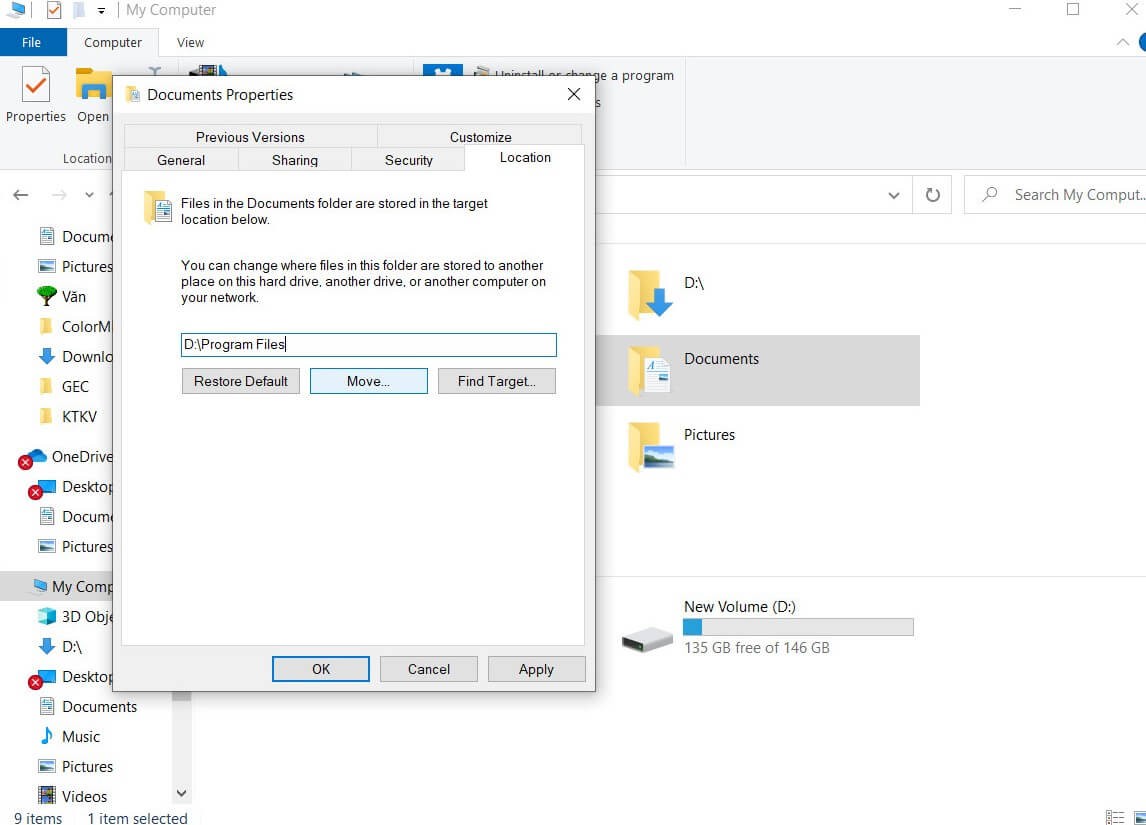Click inside the folder location text field

pyautogui.click(x=368, y=344)
